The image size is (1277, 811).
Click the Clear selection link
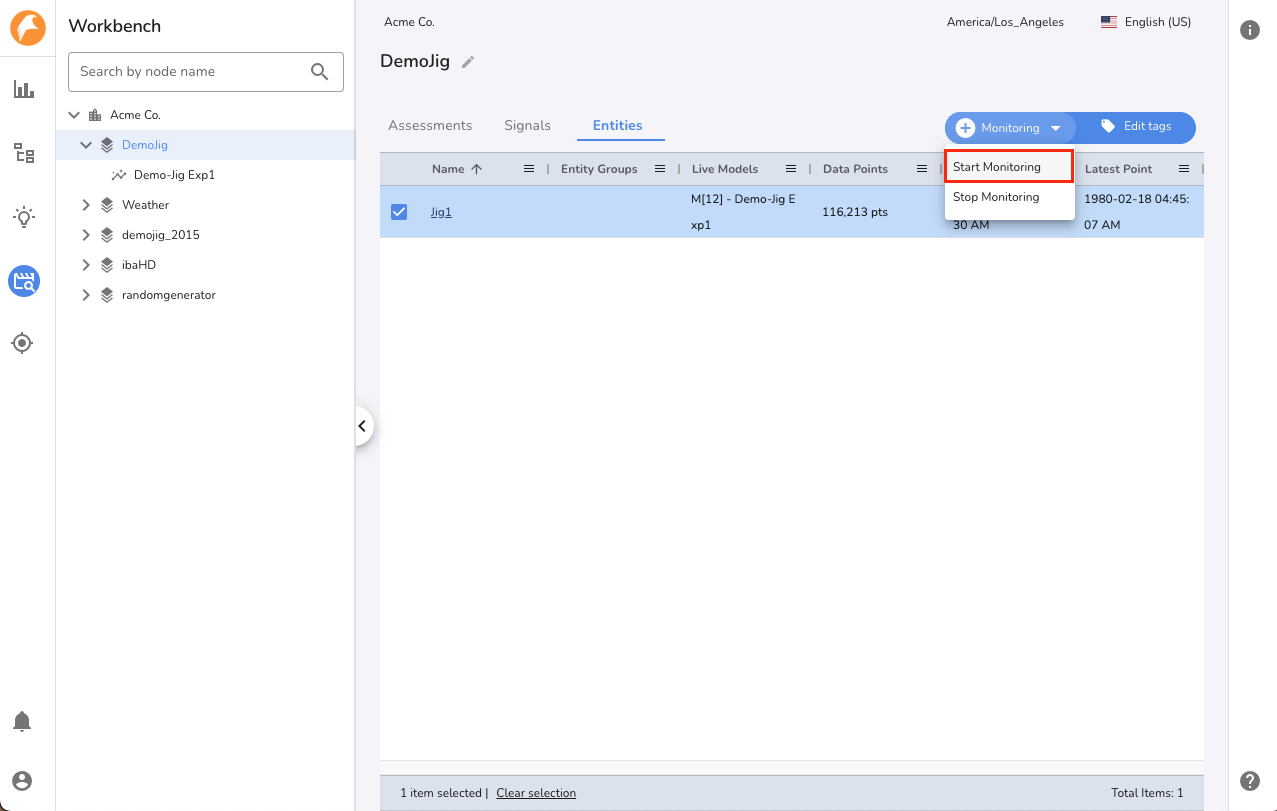tap(536, 793)
